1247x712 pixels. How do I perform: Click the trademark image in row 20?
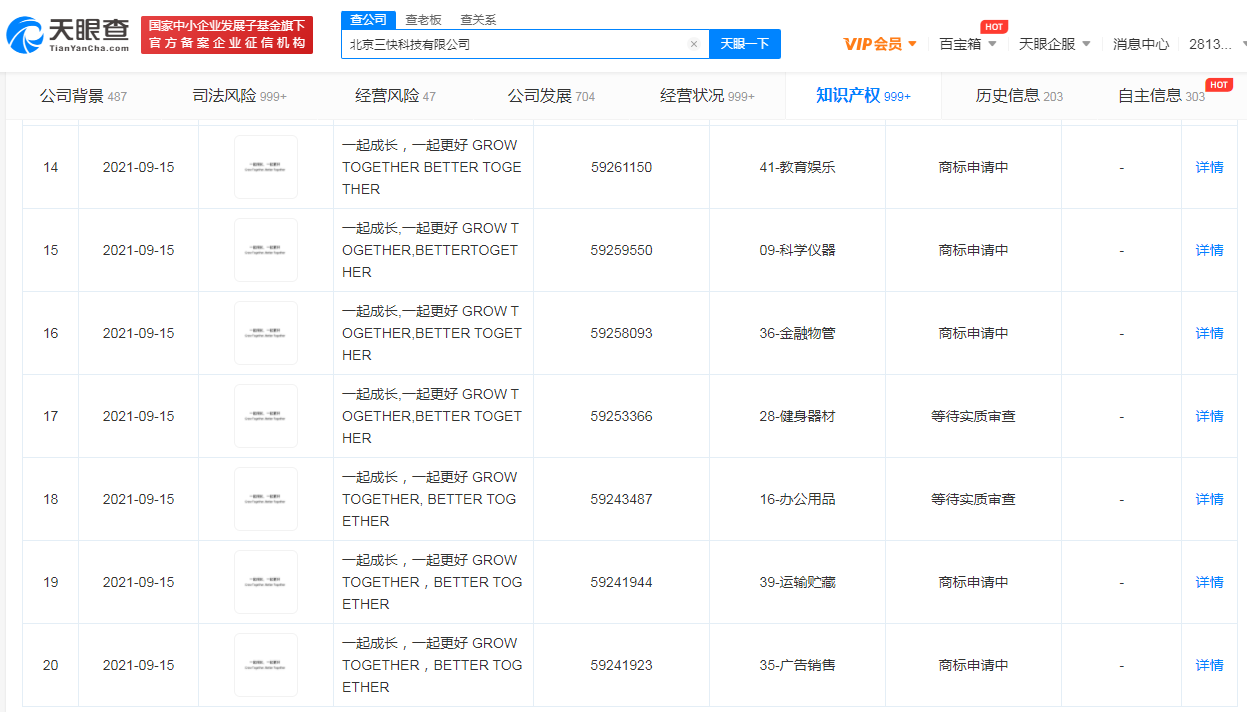pos(266,665)
